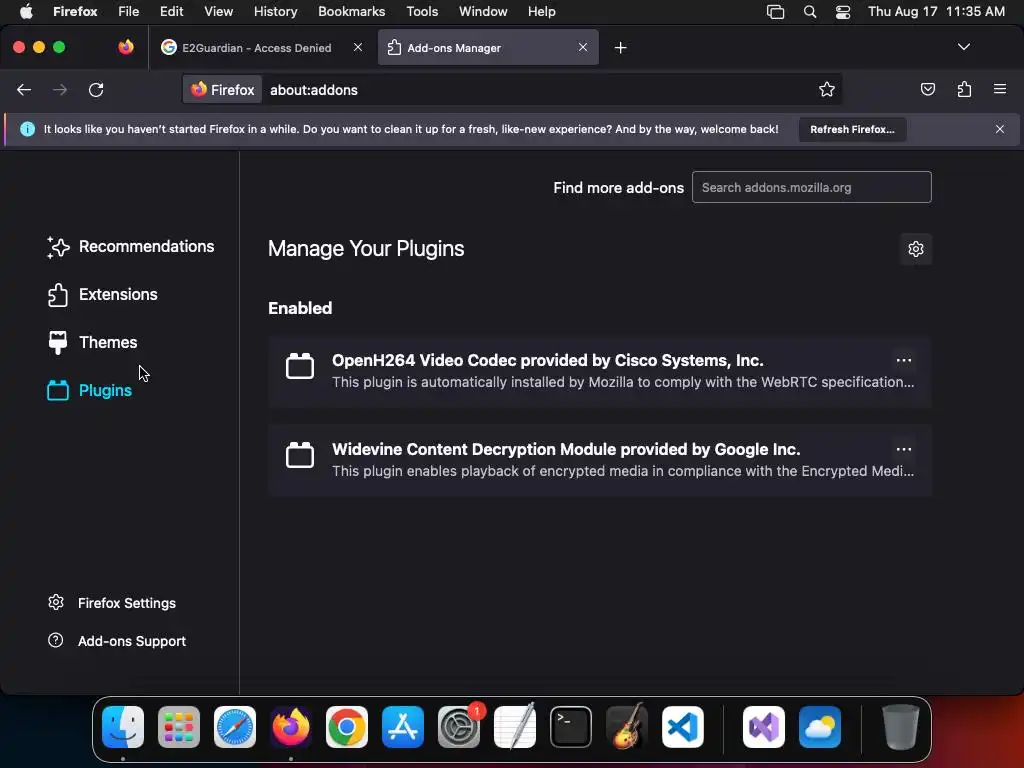
Task: Open the Help menu
Action: [541, 12]
